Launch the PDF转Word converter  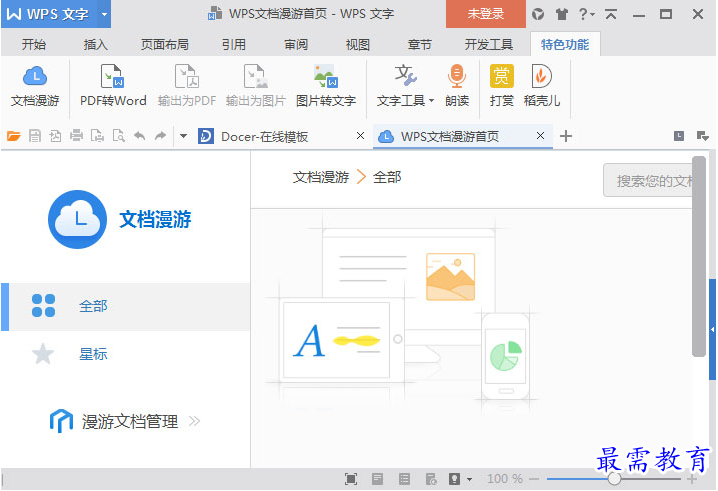[113, 87]
